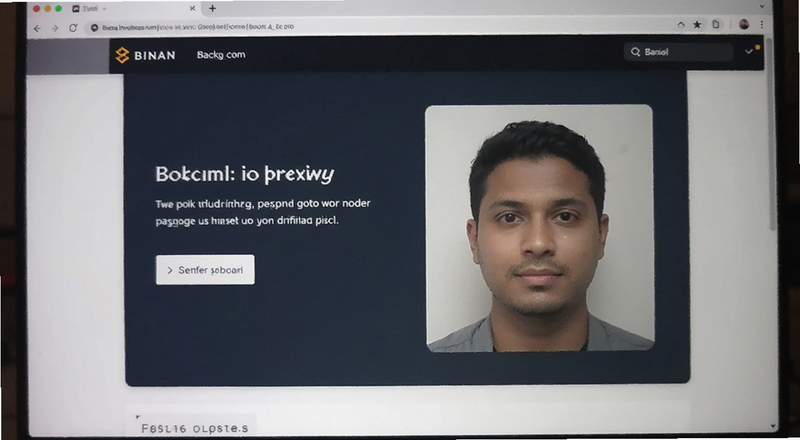Screen dimensions: 800x440
Task: Expand the tab search chevron at top right
Action: pyautogui.click(x=762, y=7)
